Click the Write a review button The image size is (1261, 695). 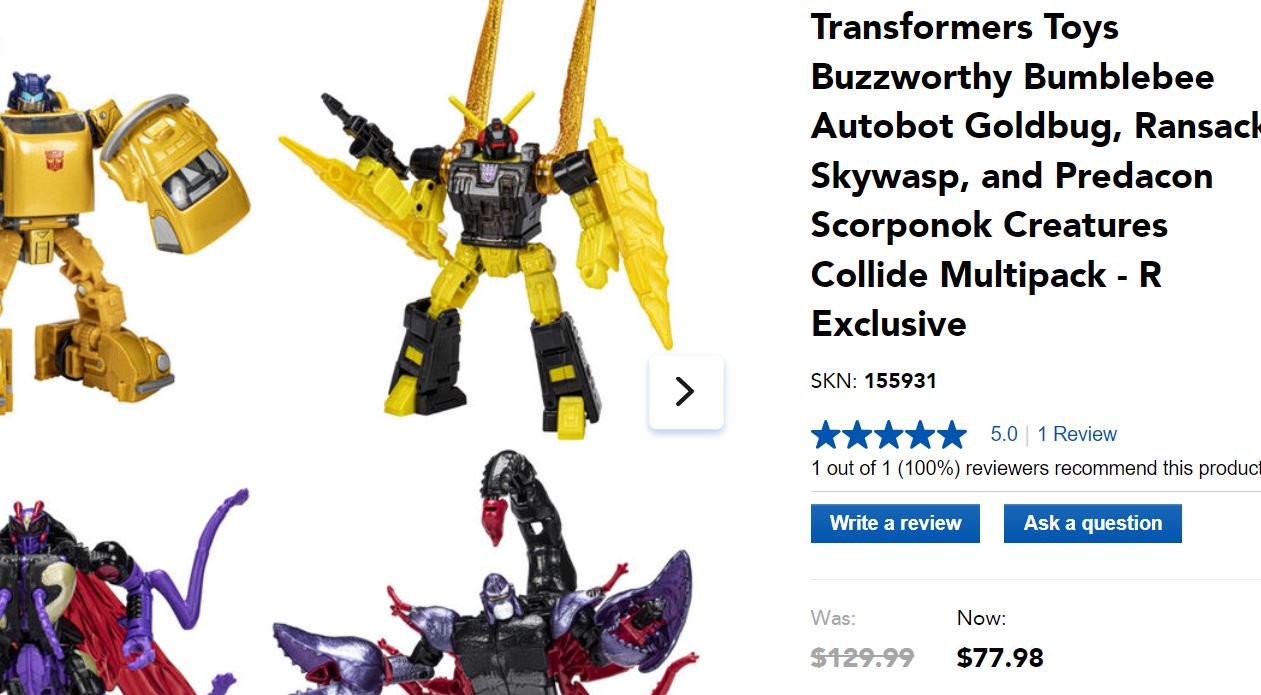[x=895, y=523]
